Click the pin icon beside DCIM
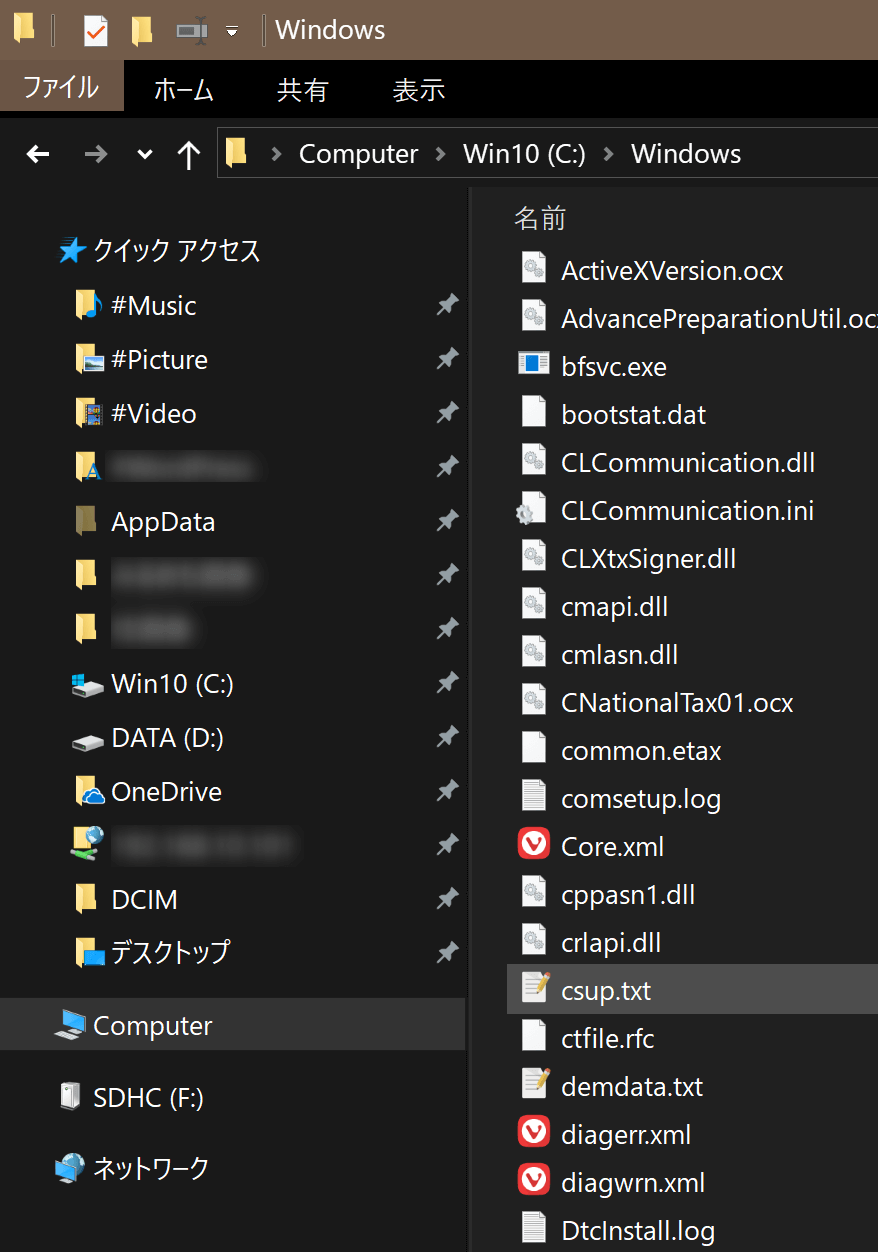The image size is (878, 1252). point(447,900)
